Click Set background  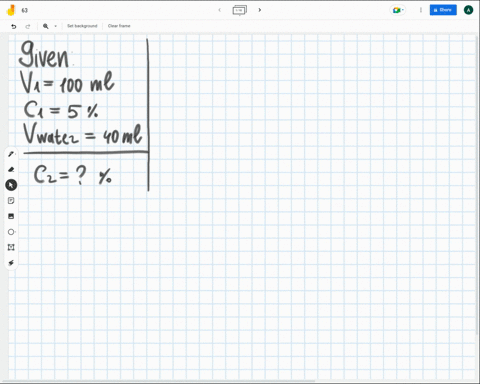coord(82,26)
